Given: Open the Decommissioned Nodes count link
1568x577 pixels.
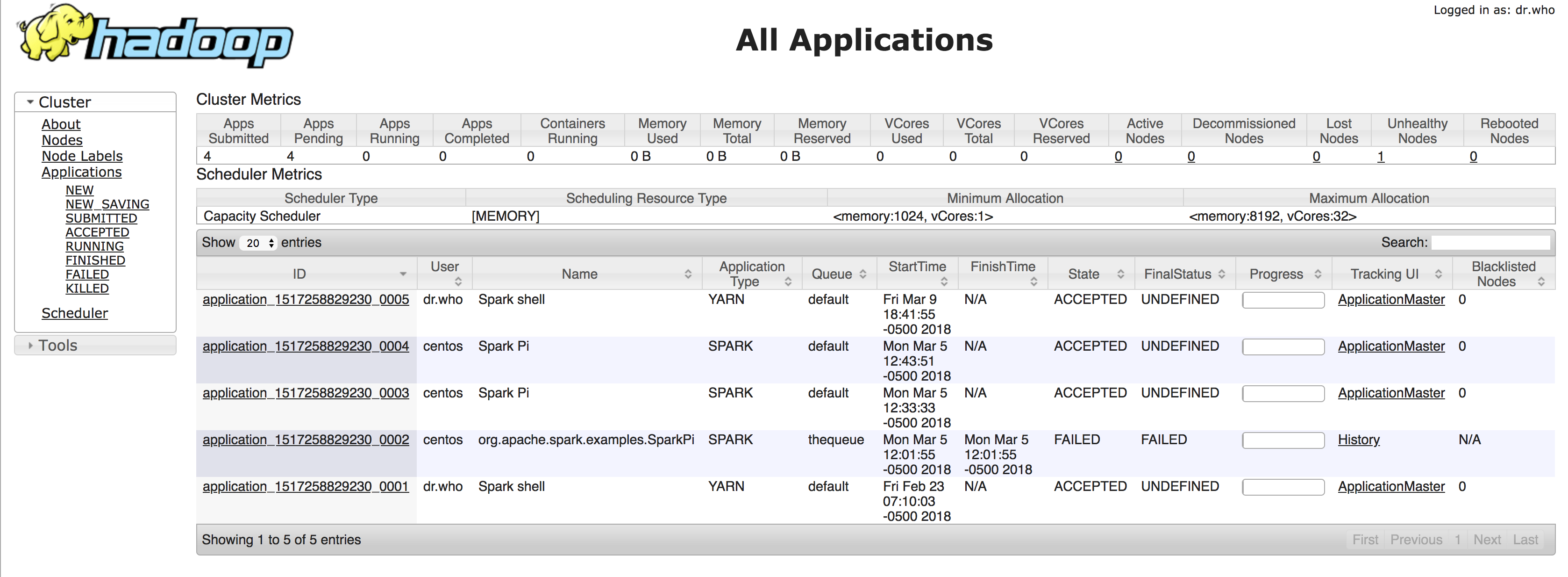Looking at the screenshot, I should click(1191, 157).
